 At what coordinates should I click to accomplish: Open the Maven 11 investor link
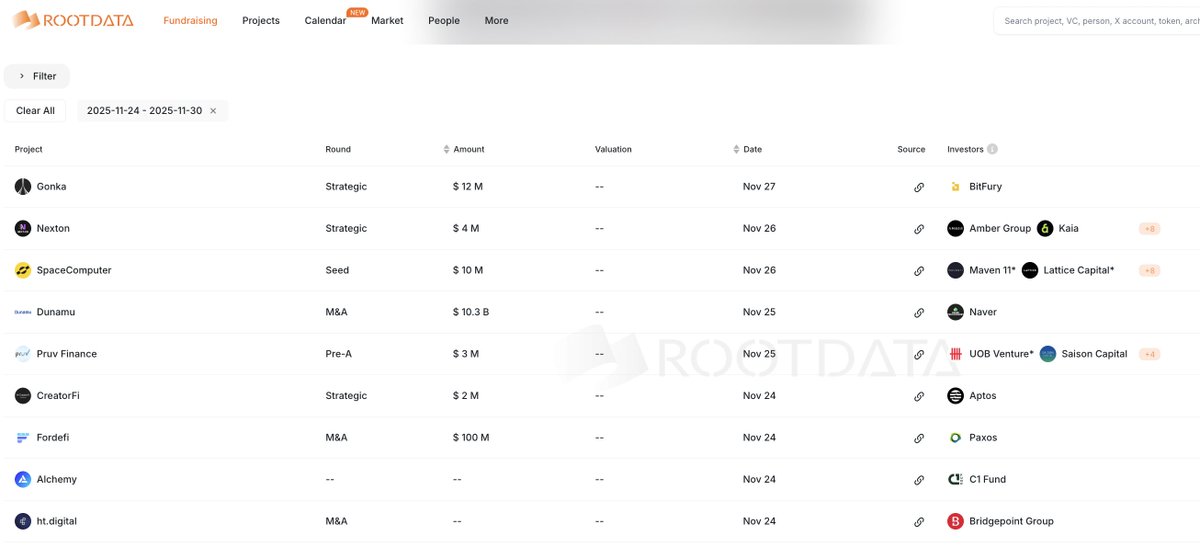coord(993,271)
